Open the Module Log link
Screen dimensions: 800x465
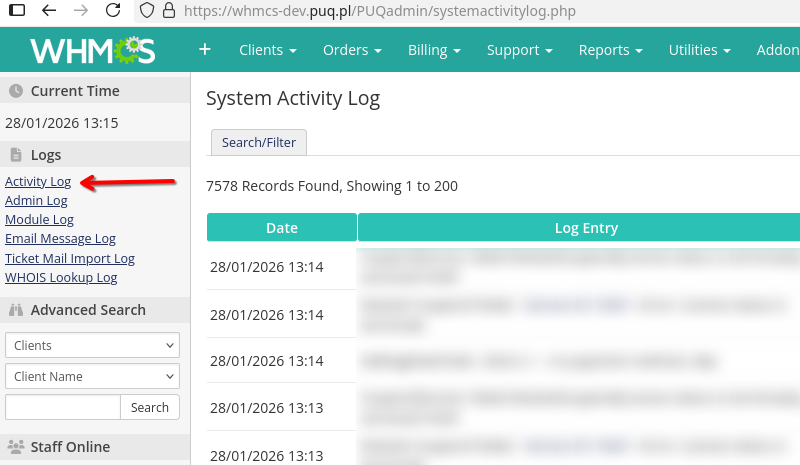tap(39, 220)
